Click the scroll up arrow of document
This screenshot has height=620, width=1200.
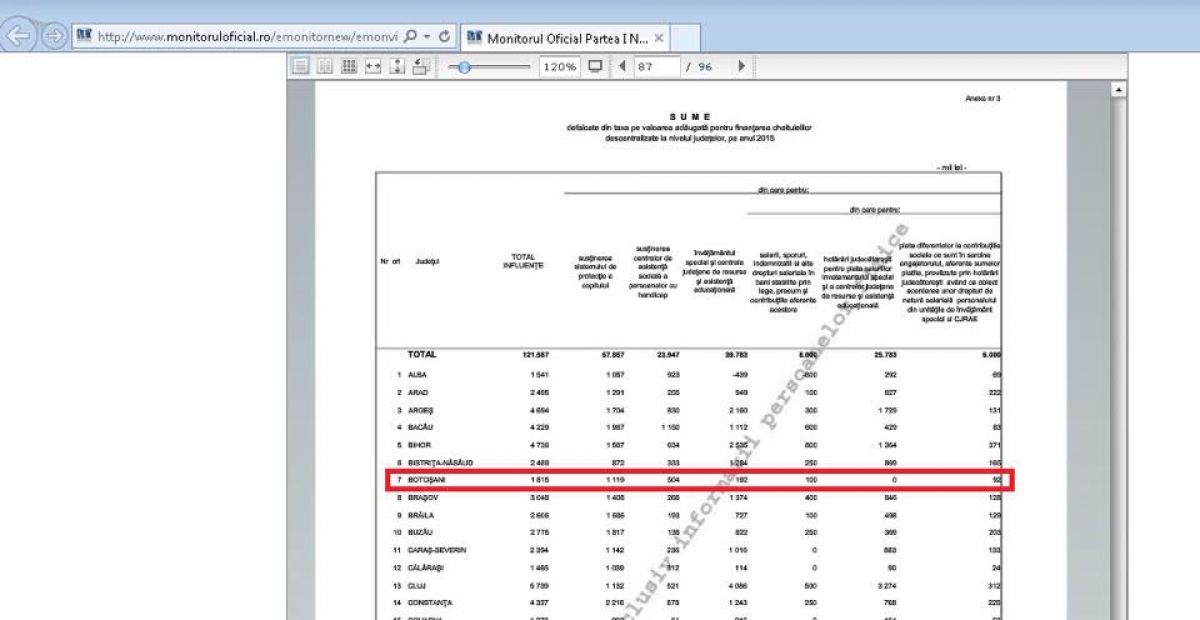click(x=1119, y=89)
